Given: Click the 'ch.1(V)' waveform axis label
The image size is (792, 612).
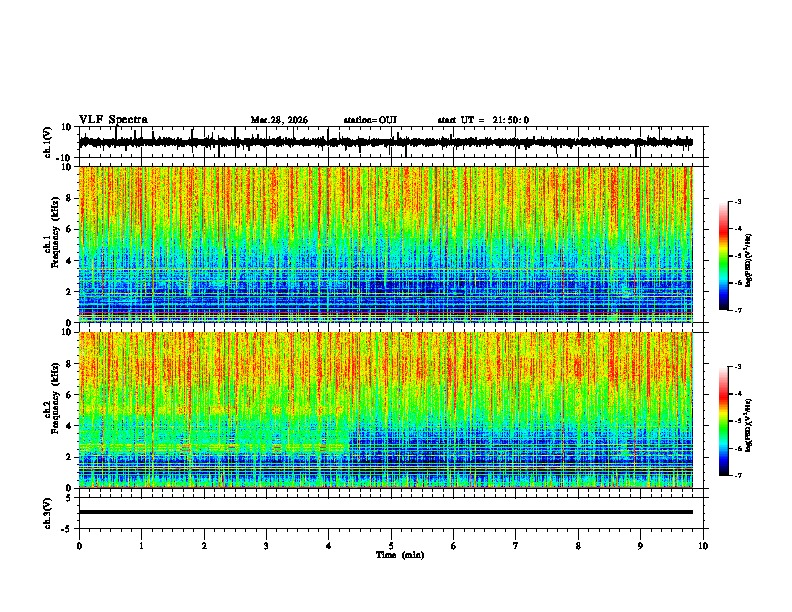Looking at the screenshot, I should (x=47, y=142).
